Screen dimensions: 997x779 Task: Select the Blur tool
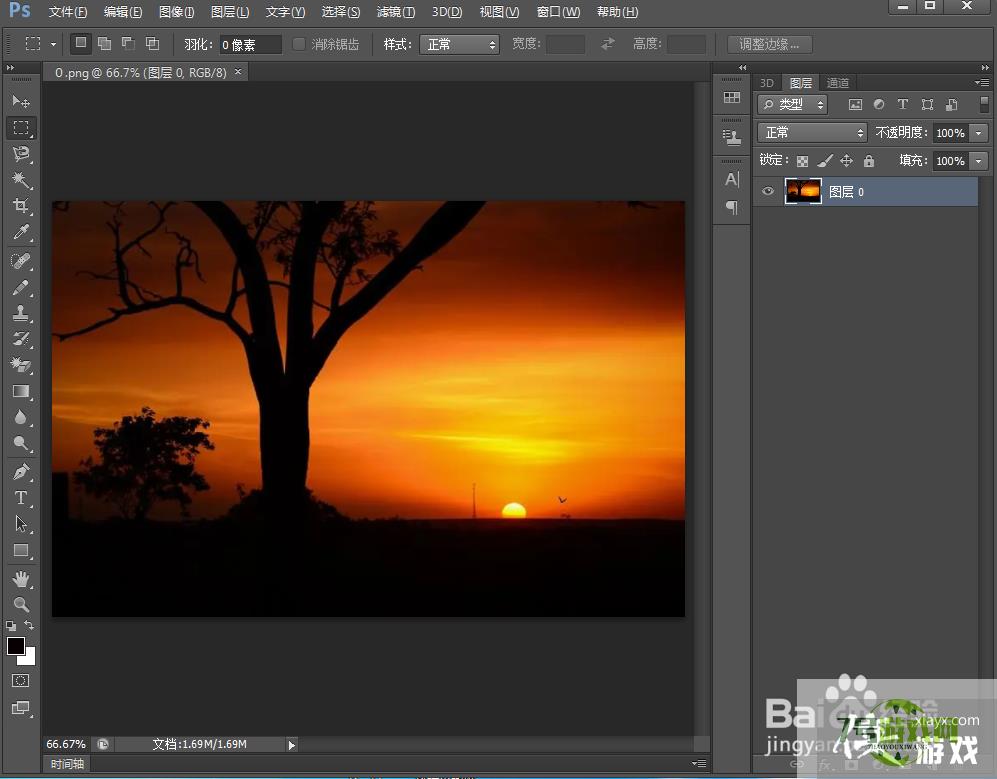click(21, 417)
